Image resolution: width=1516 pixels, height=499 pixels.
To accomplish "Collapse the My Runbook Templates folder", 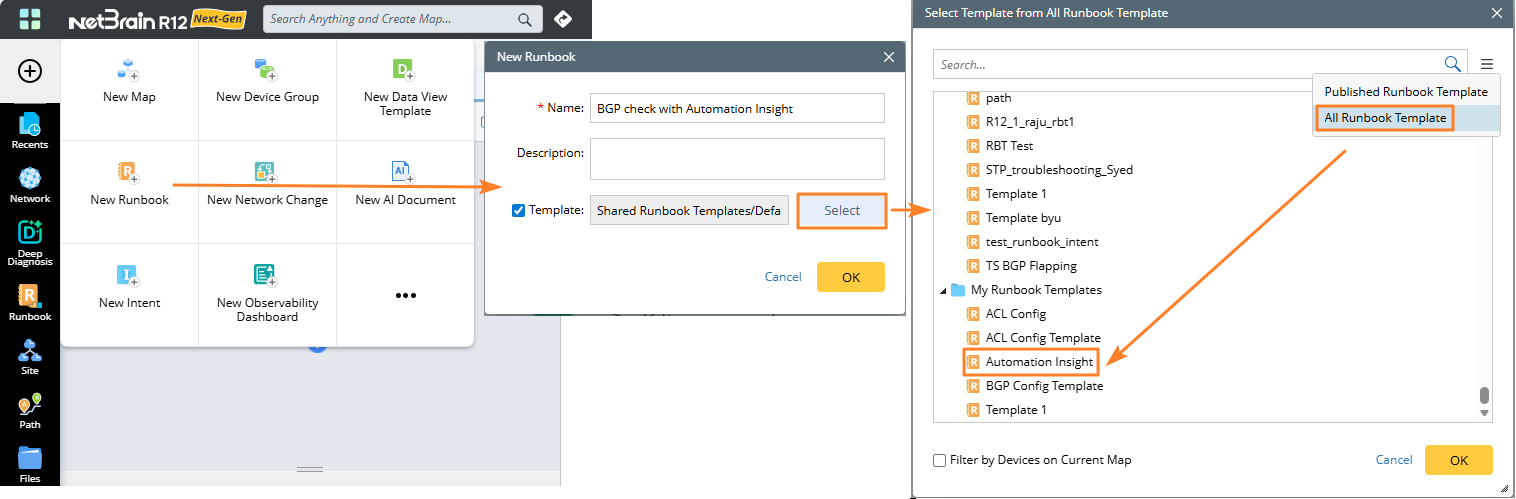I will click(x=942, y=290).
